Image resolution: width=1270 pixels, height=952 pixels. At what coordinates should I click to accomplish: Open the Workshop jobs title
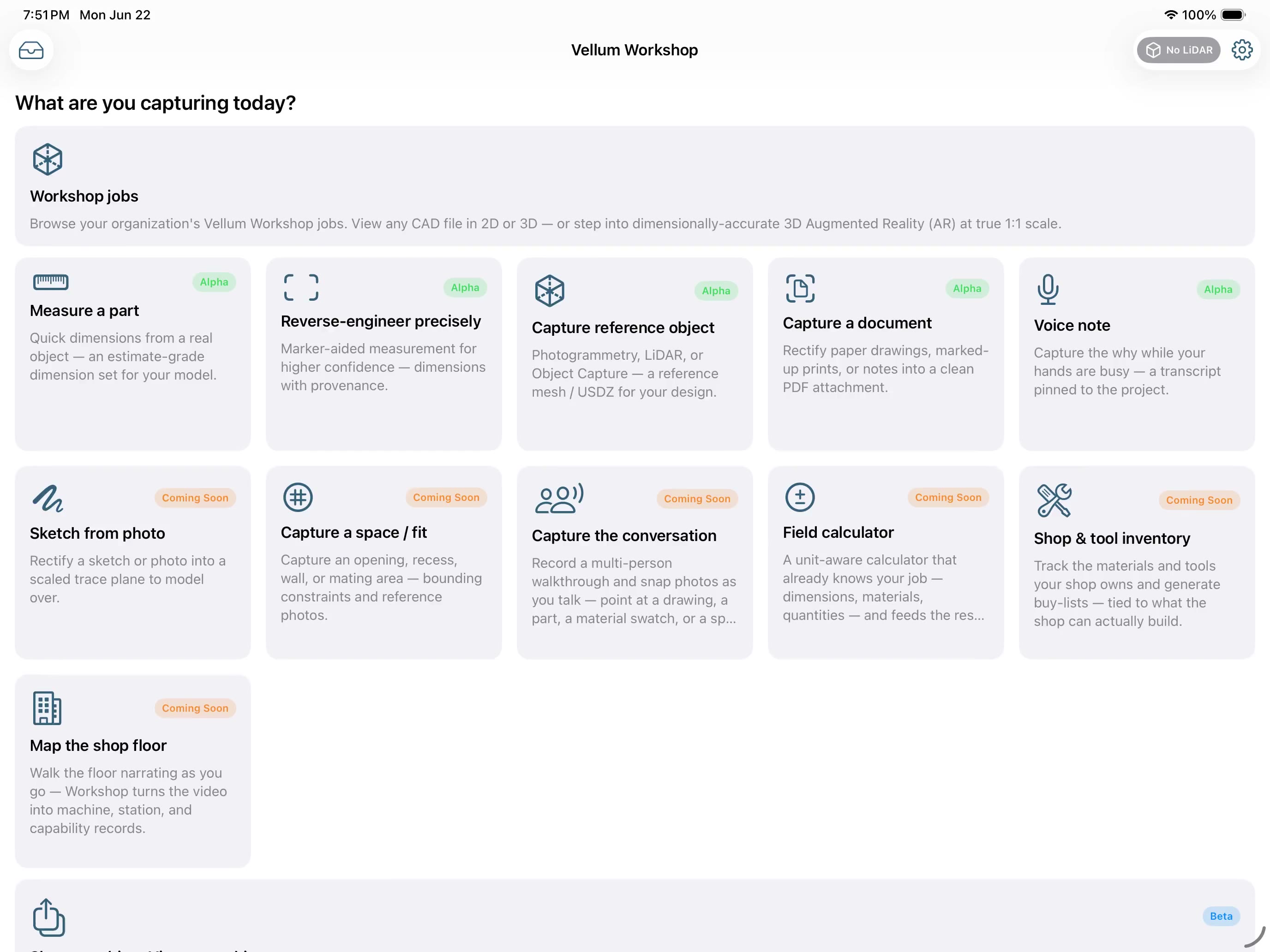[84, 196]
